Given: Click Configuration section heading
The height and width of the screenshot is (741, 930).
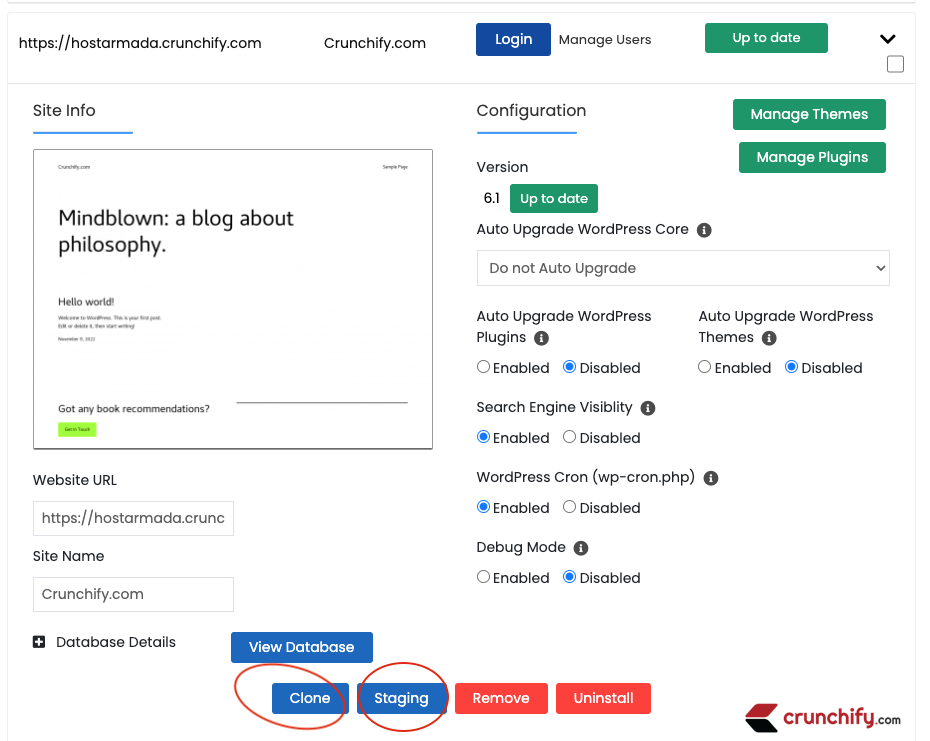Looking at the screenshot, I should (x=531, y=111).
